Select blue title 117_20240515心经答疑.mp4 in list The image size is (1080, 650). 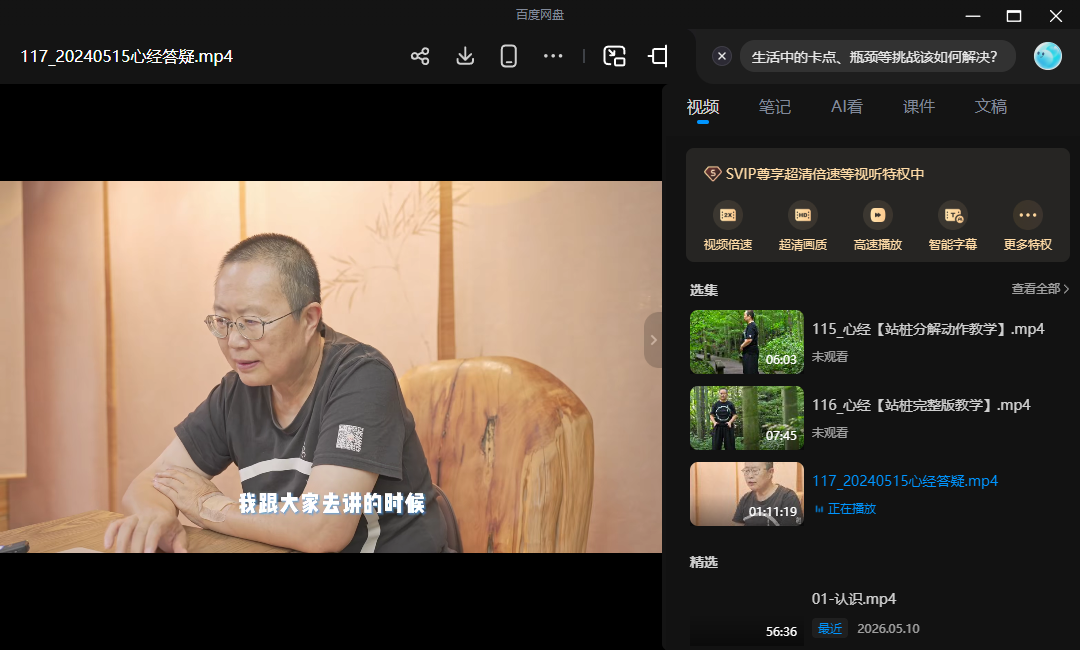[905, 481]
